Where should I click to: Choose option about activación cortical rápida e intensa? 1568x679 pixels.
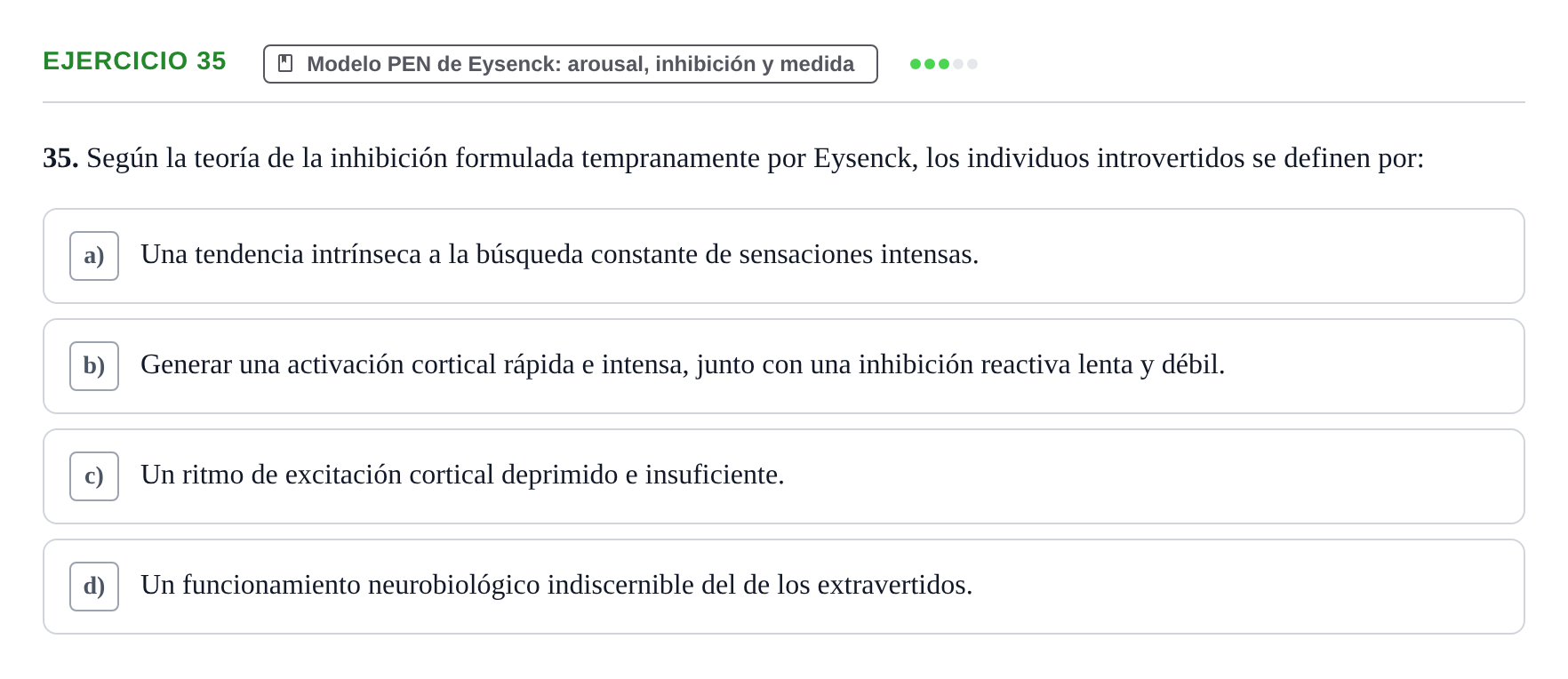click(784, 366)
